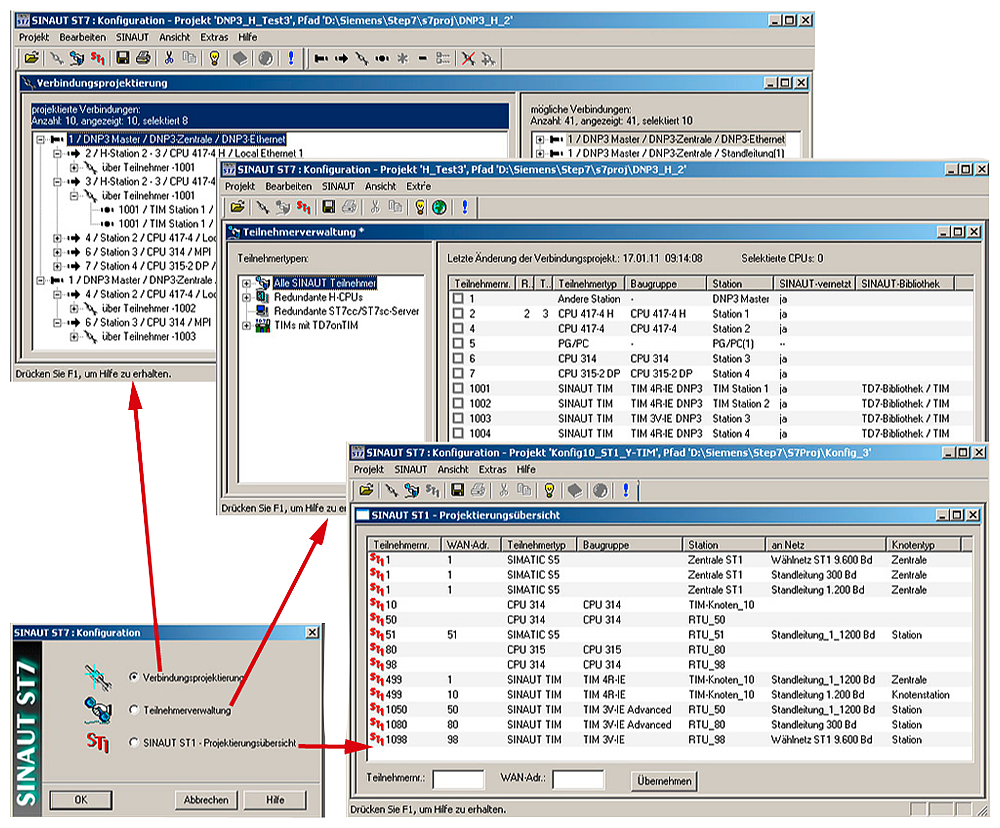
Task: Select Verbindungsprojektierung radio button
Action: tap(133, 677)
